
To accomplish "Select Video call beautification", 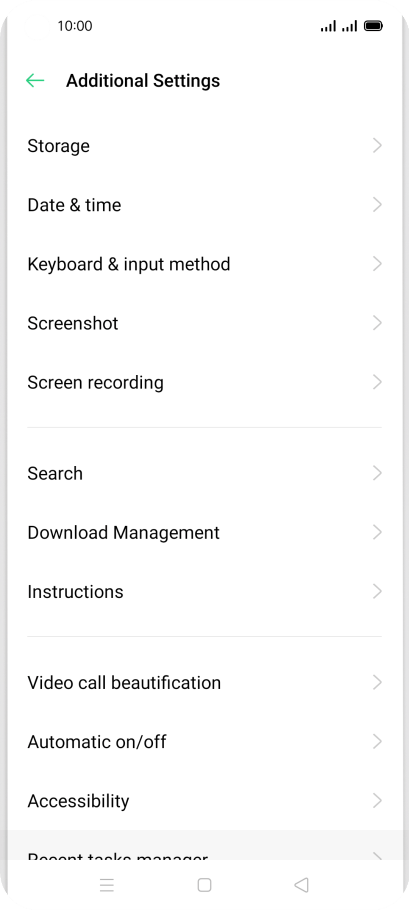I will point(204,682).
